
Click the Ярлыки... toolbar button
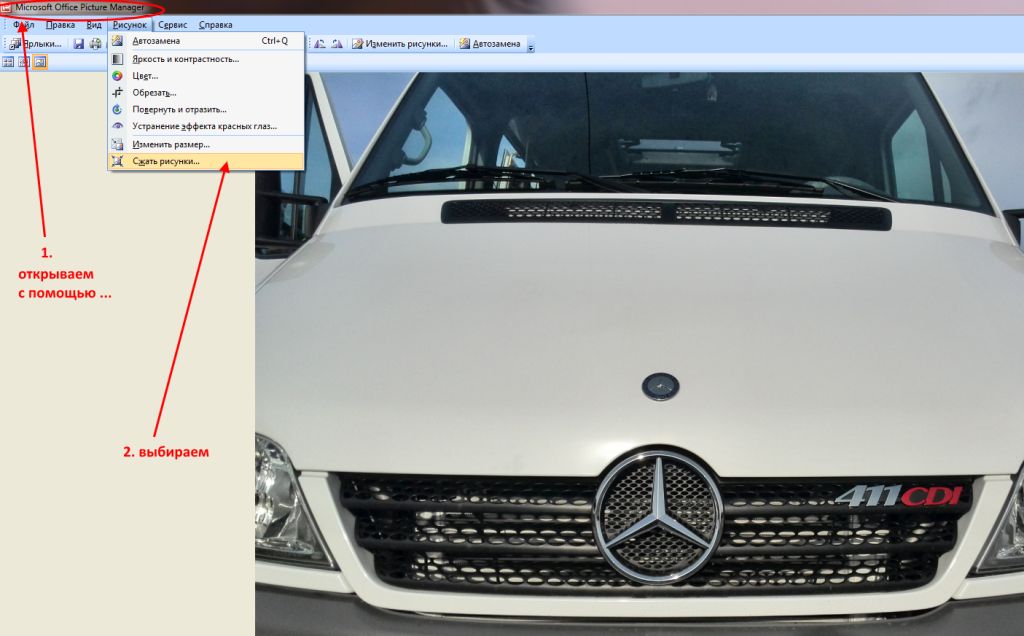point(36,44)
